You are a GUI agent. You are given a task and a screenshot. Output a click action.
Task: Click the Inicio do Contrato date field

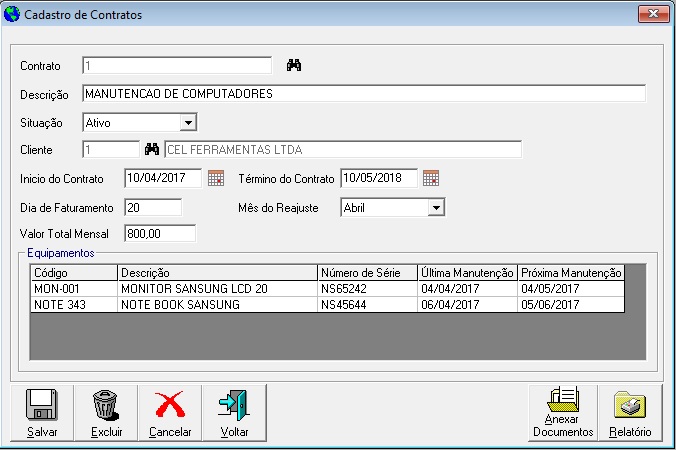coord(163,178)
